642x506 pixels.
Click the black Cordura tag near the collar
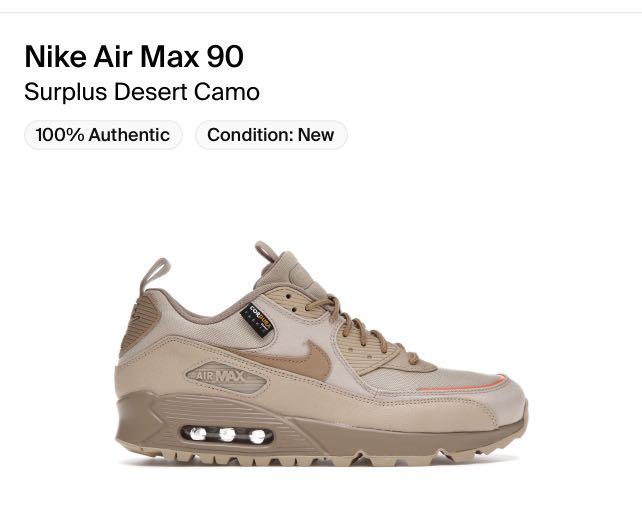tap(257, 320)
